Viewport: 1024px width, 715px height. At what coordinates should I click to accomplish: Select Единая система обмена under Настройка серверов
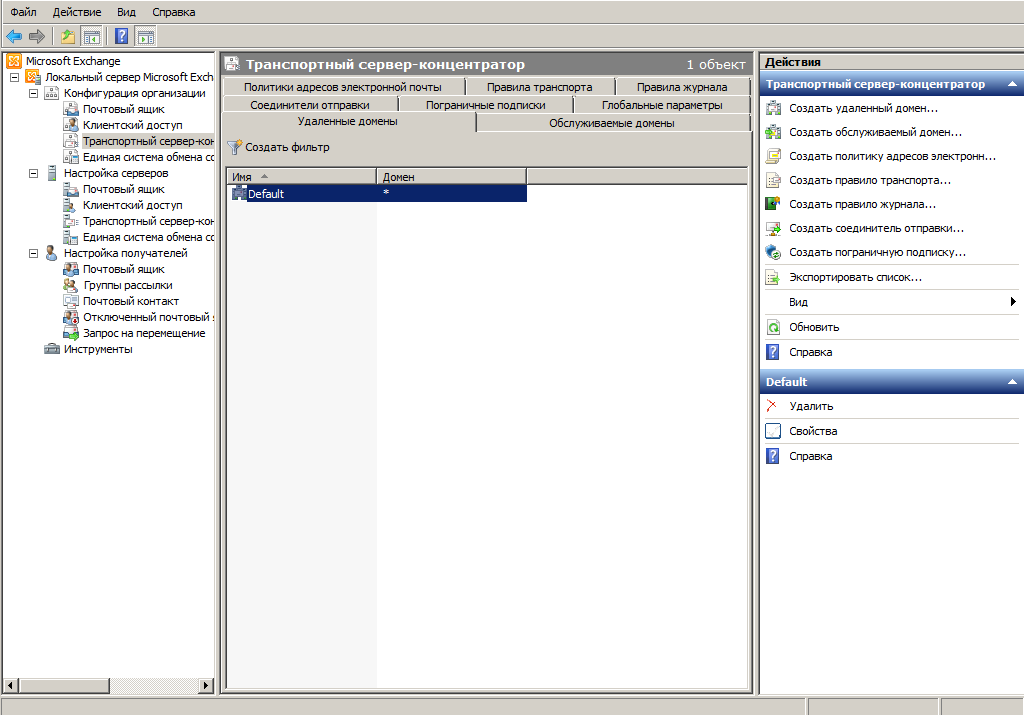pos(148,237)
